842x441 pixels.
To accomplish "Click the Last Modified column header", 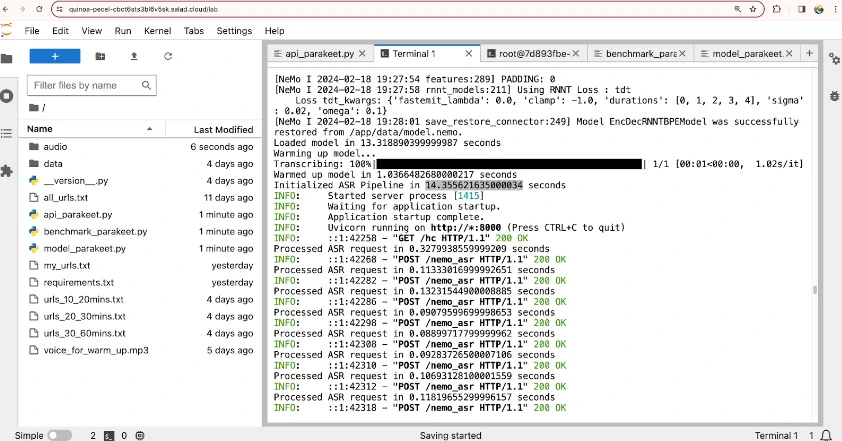I will (223, 129).
